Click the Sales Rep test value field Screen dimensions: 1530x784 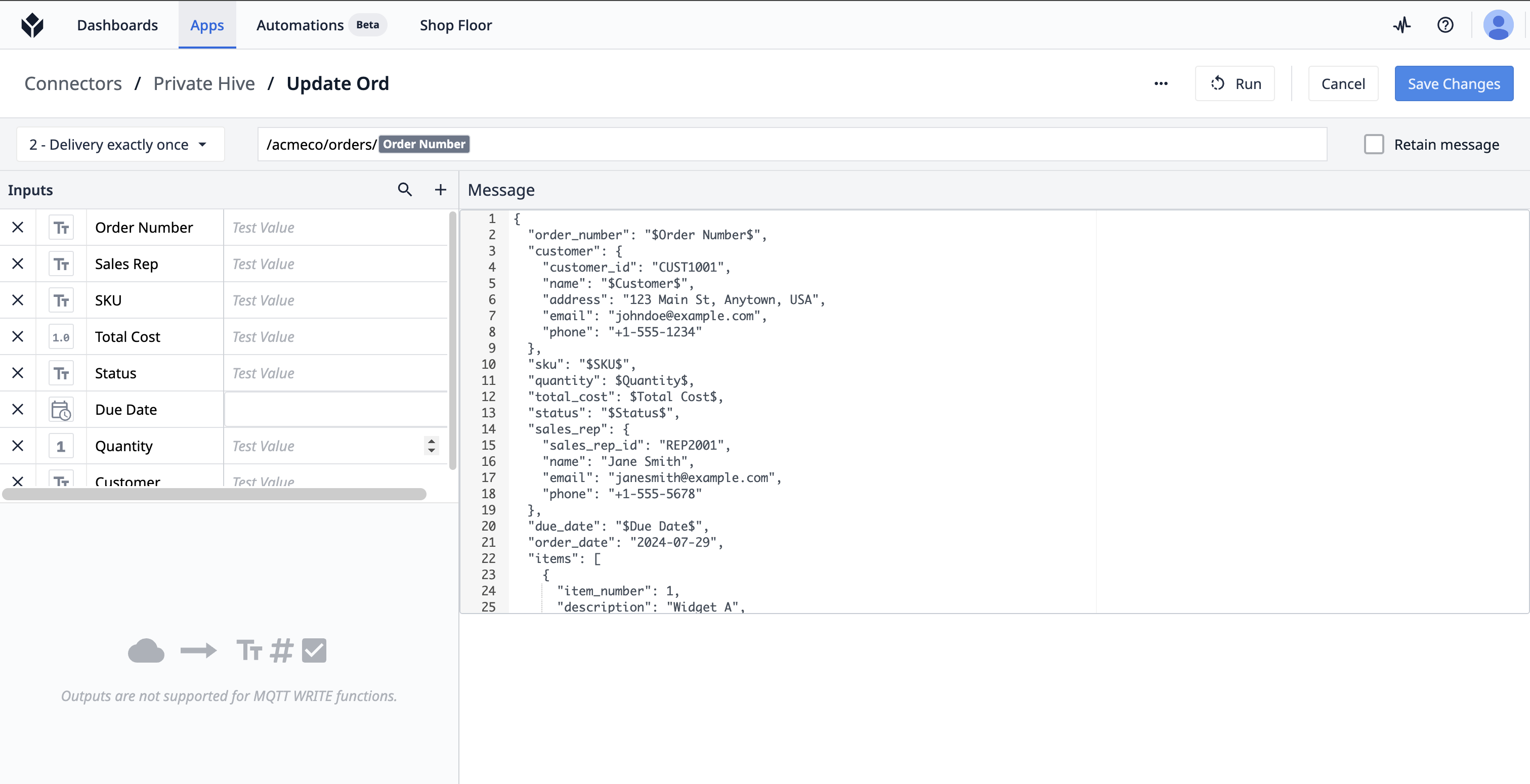335,264
